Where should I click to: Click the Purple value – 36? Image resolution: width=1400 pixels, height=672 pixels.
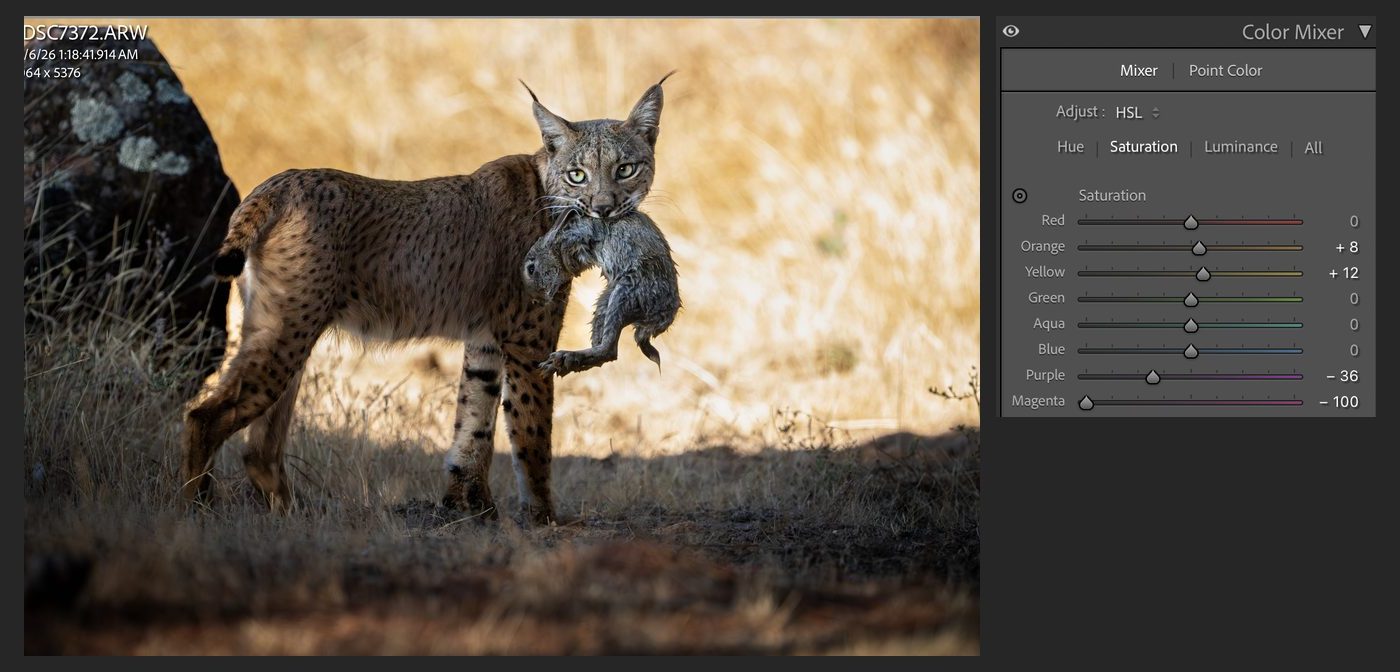[1342, 376]
